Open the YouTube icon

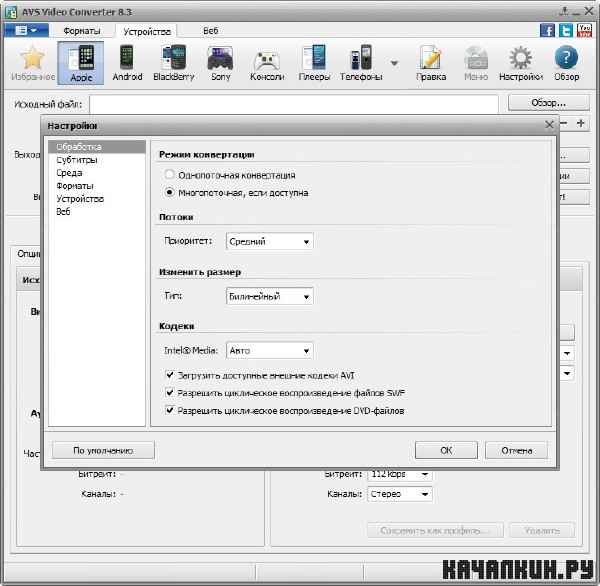(584, 30)
